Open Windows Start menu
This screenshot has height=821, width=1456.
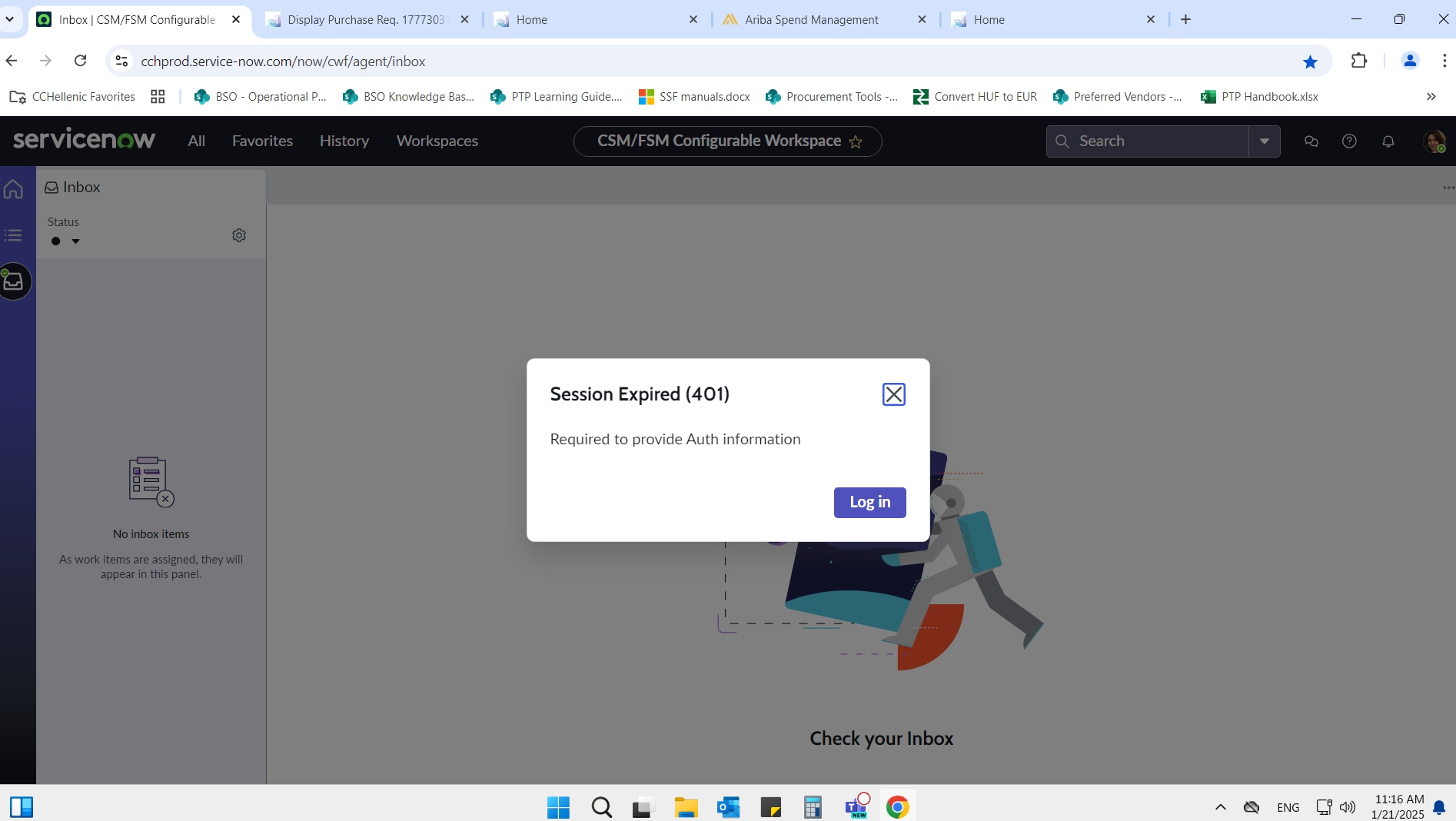(558, 807)
